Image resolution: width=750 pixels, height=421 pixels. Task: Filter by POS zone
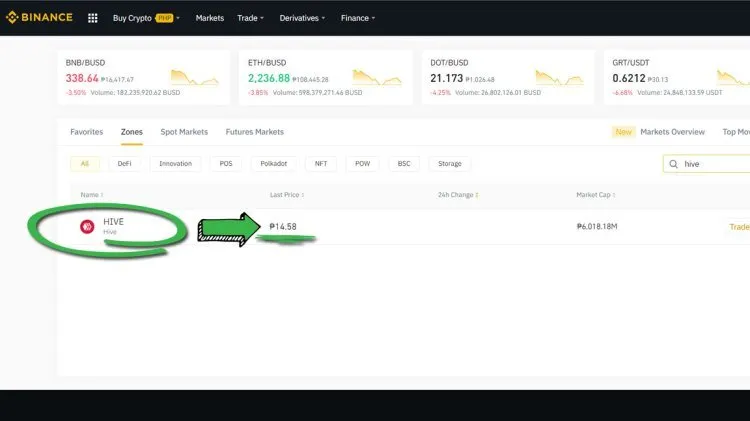(226, 164)
